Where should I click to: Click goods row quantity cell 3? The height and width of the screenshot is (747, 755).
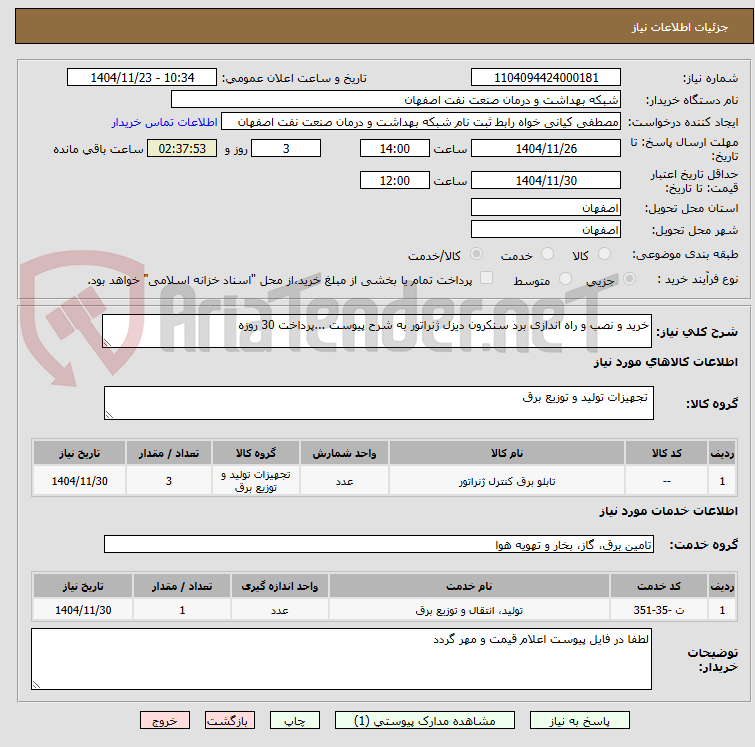[x=169, y=481]
